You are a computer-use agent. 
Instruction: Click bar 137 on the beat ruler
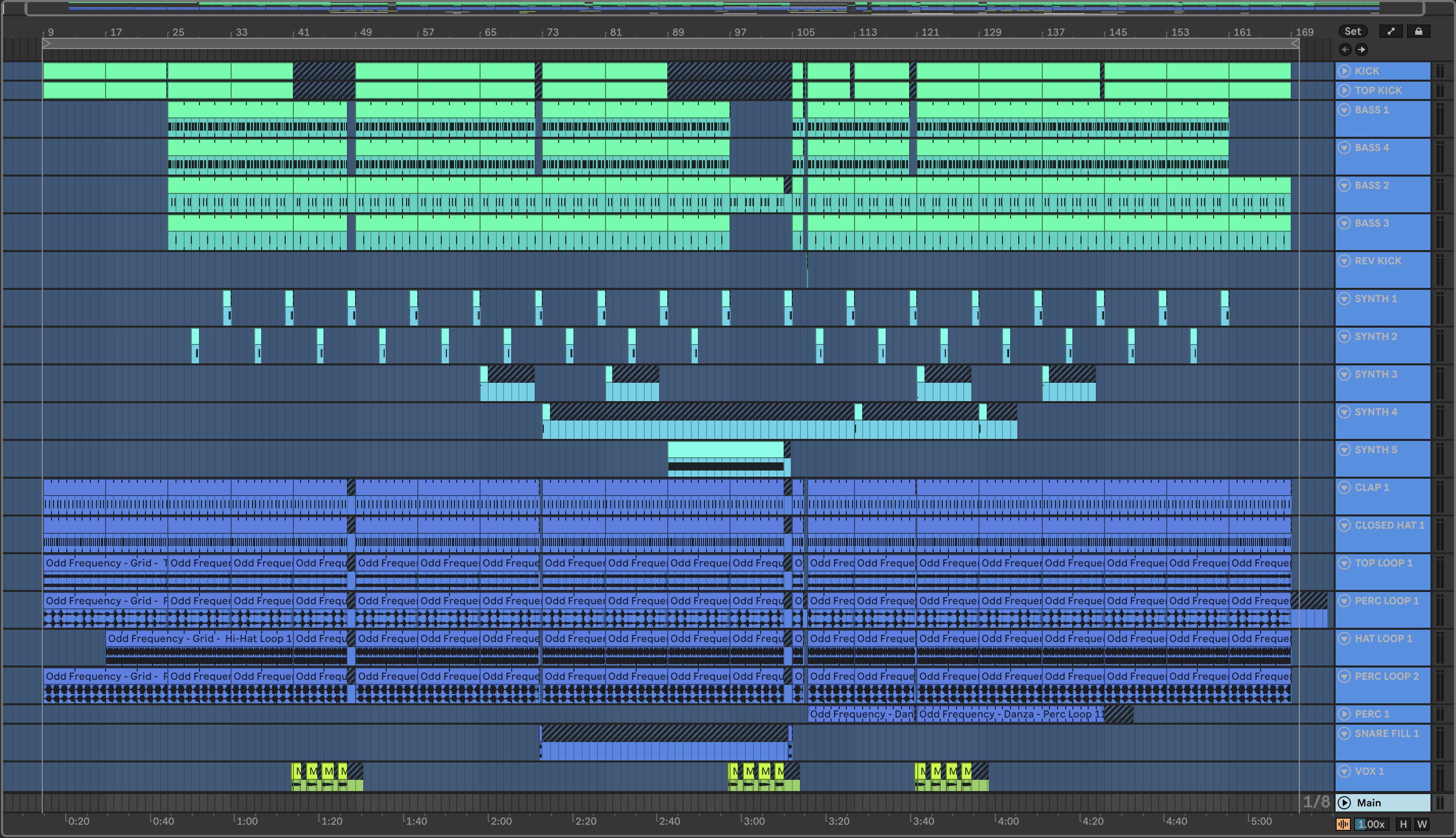(x=1055, y=32)
